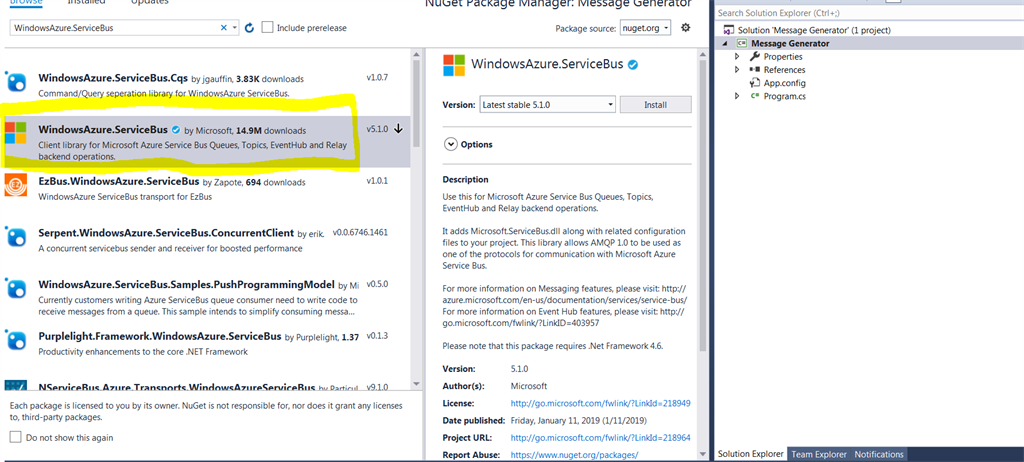1024x462 pixels.
Task: Select the WindowsAzure.ServiceBus package by Microsoft
Action: coord(206,142)
